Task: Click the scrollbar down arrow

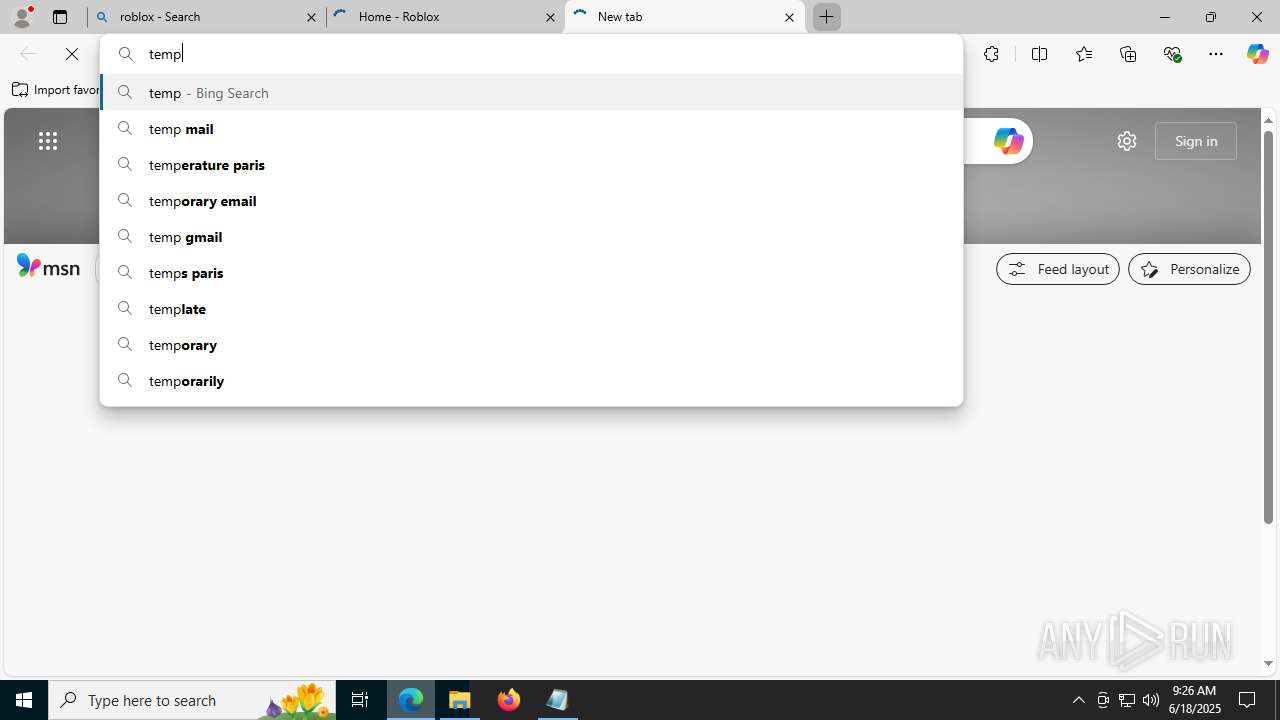Action: (x=1269, y=663)
